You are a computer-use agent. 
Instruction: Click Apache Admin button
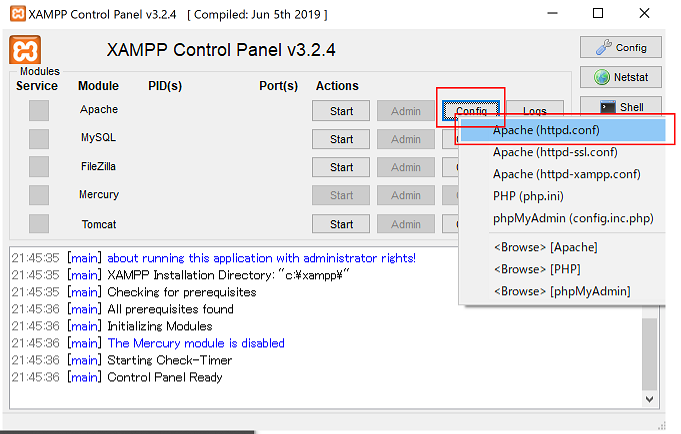tap(406, 111)
